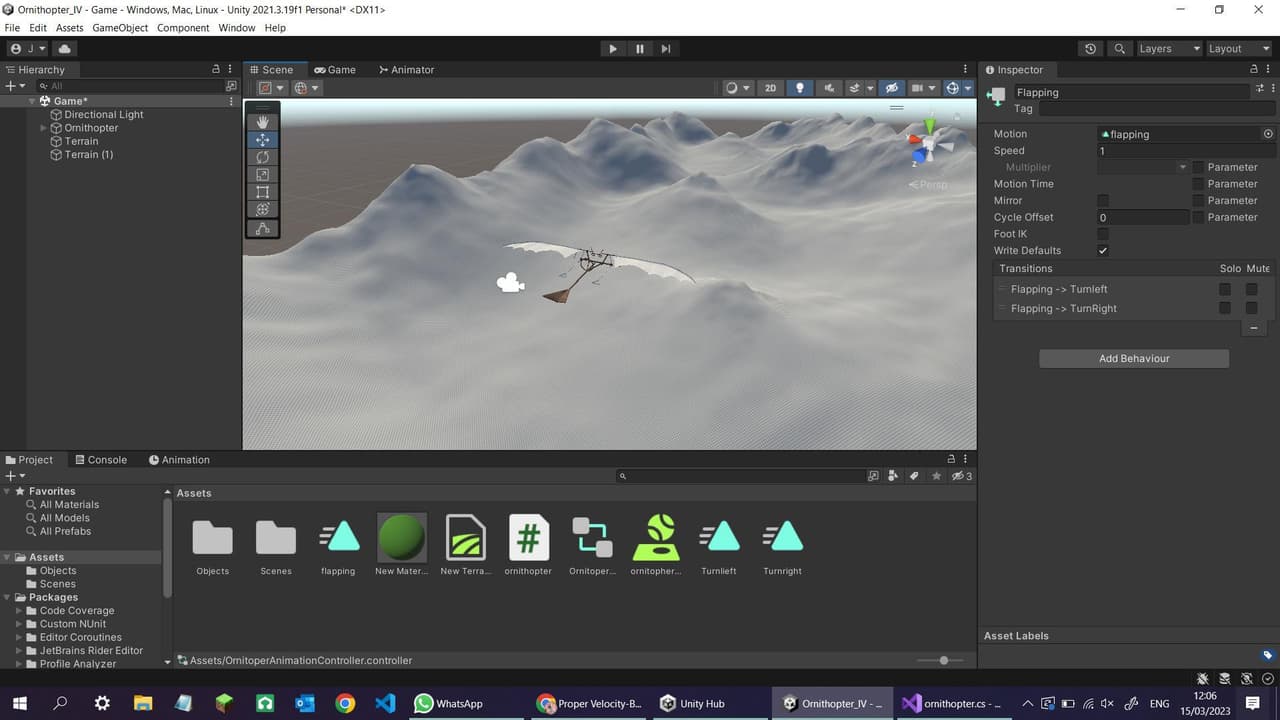Screen dimensions: 1280x720
Task: Open the Window menu
Action: pyautogui.click(x=237, y=28)
